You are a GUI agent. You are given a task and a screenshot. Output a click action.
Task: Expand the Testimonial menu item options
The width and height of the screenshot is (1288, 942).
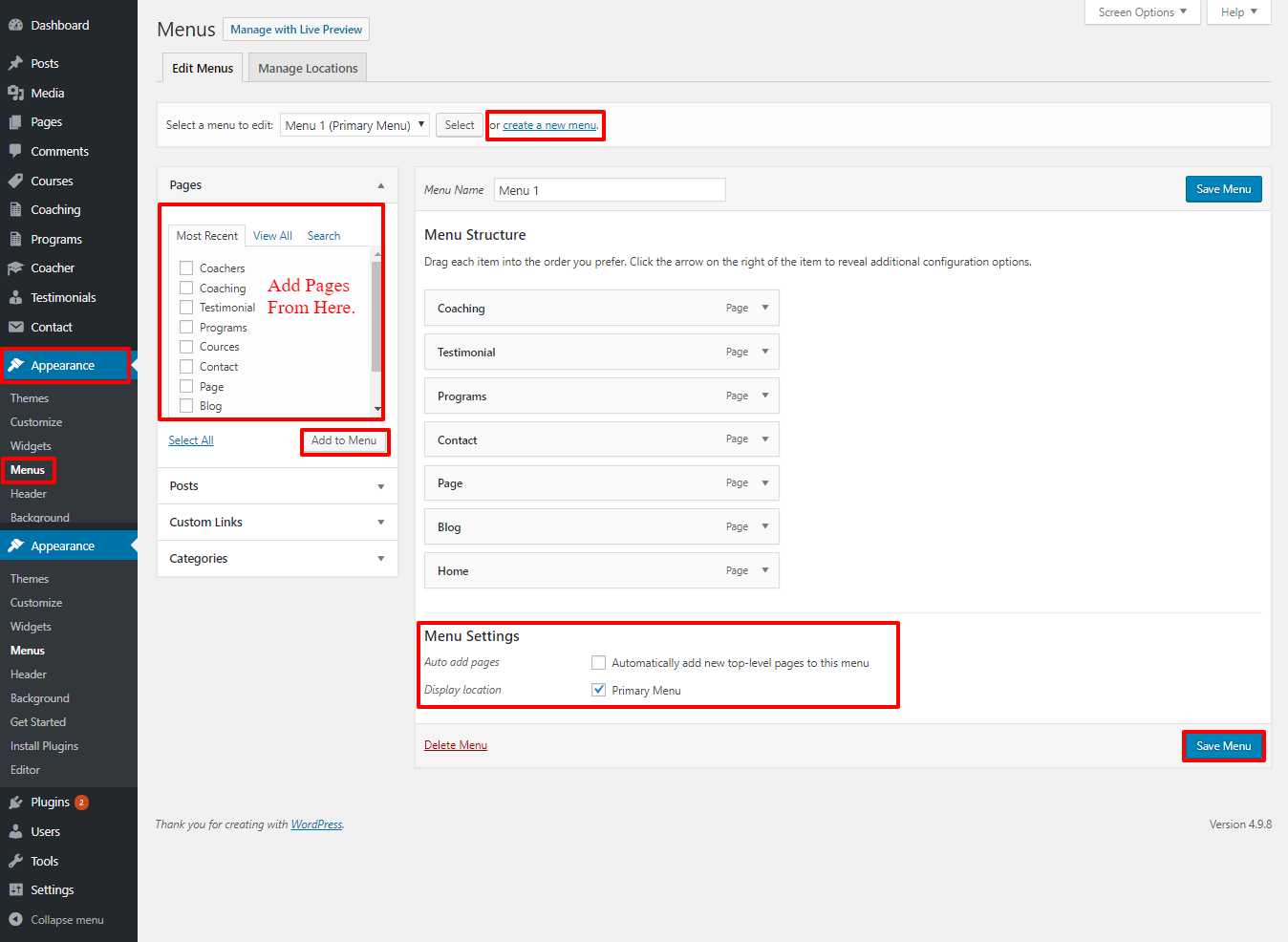click(x=764, y=352)
